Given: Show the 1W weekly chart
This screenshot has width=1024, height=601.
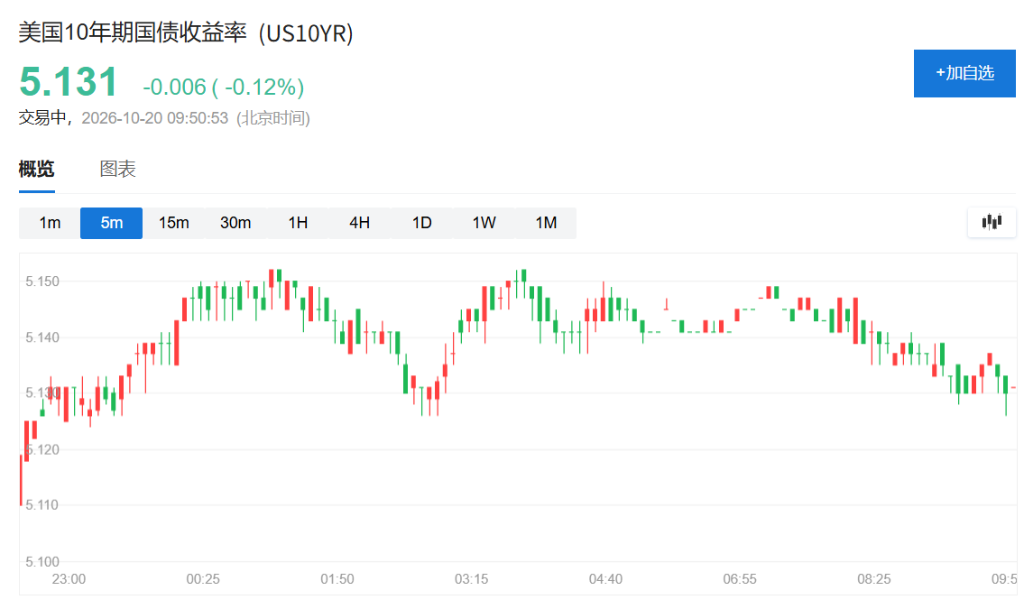Looking at the screenshot, I should point(484,223).
